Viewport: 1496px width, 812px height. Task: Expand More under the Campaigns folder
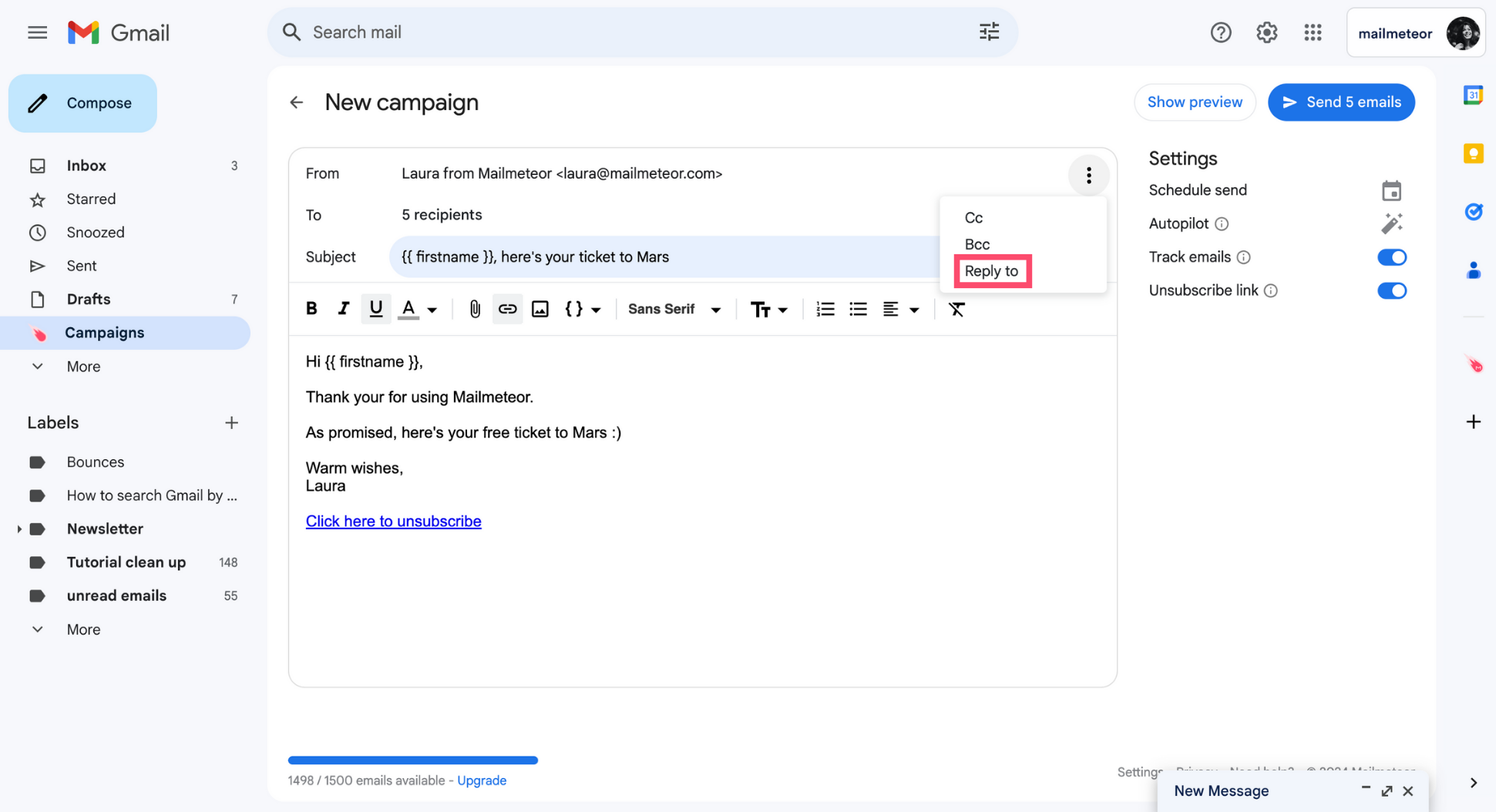(x=83, y=367)
